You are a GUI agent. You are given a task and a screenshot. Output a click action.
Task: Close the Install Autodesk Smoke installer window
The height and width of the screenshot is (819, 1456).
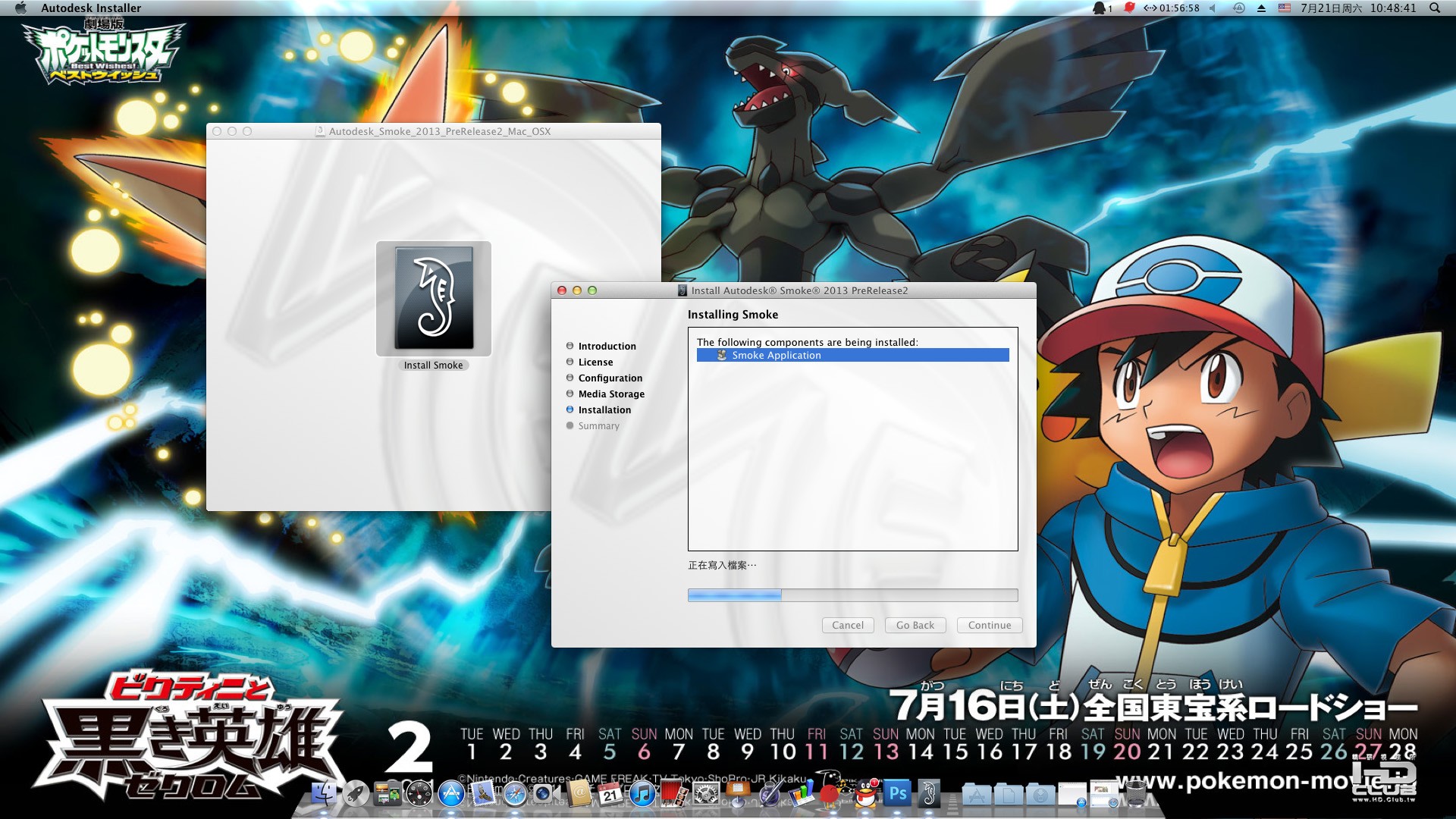(x=562, y=290)
